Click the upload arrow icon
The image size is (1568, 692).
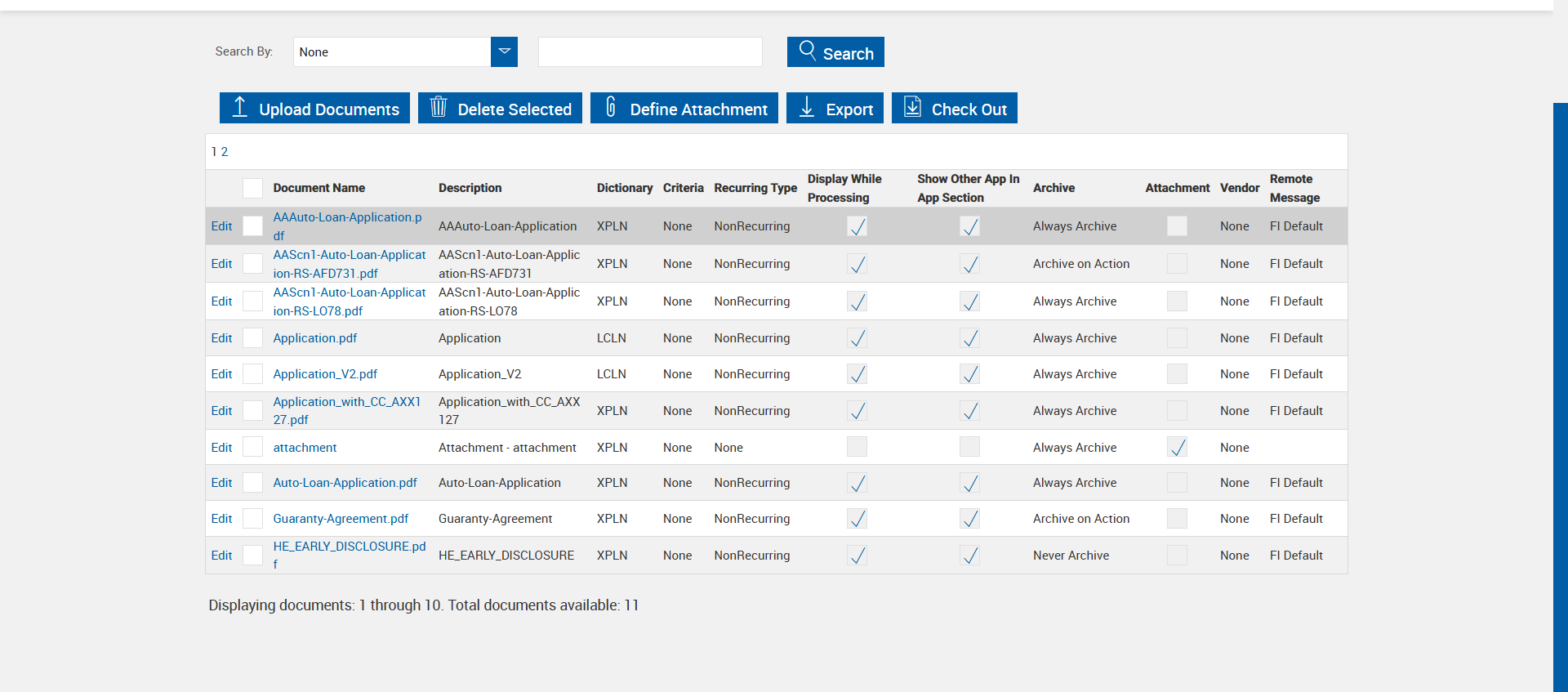(x=239, y=107)
